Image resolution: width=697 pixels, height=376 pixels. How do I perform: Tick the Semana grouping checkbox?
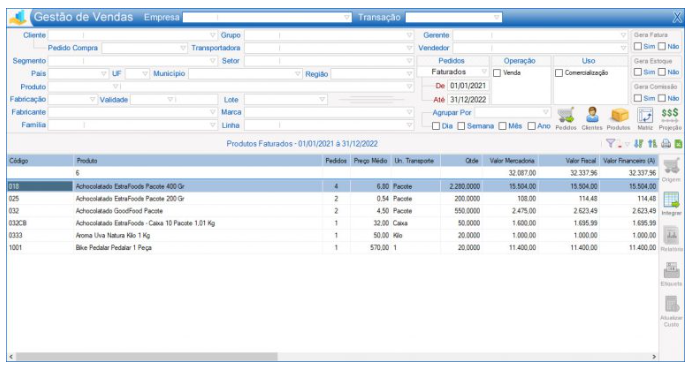(x=461, y=126)
